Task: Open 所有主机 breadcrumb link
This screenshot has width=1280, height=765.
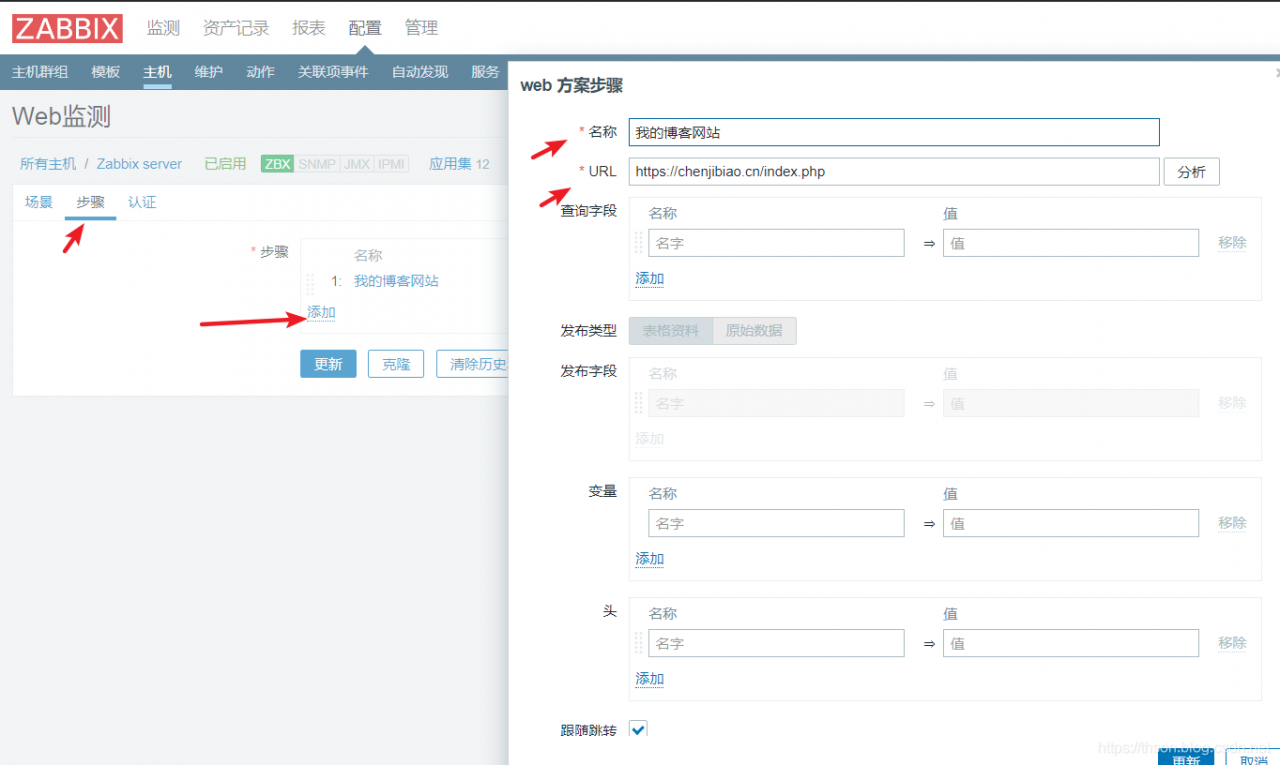Action: [48, 164]
